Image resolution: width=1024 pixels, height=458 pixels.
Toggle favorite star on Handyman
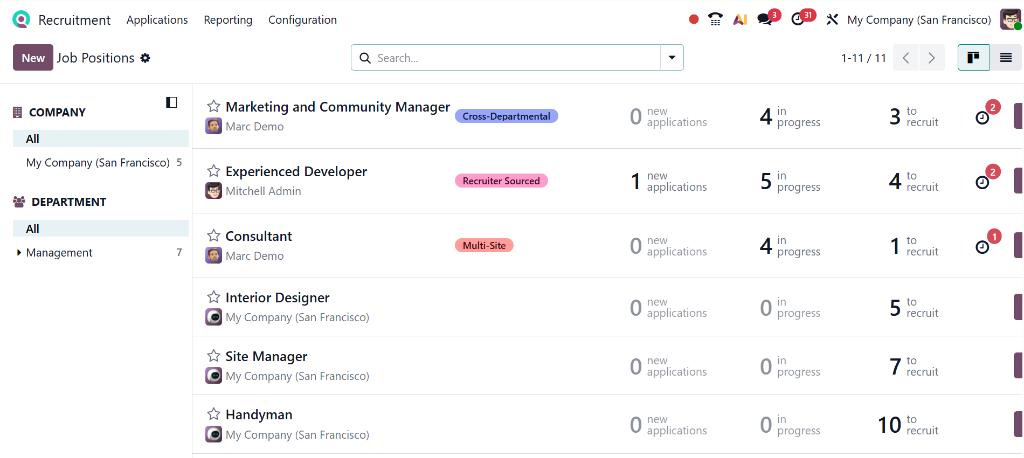213,415
